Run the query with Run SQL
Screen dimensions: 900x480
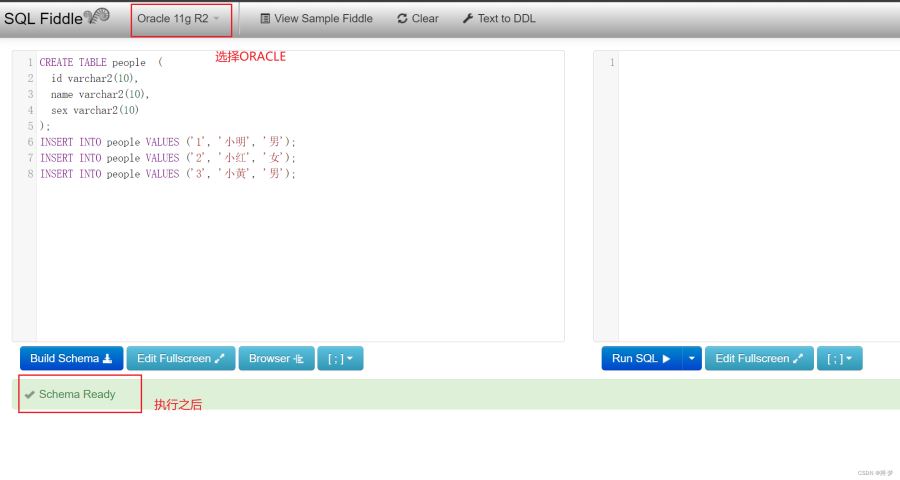(x=640, y=358)
